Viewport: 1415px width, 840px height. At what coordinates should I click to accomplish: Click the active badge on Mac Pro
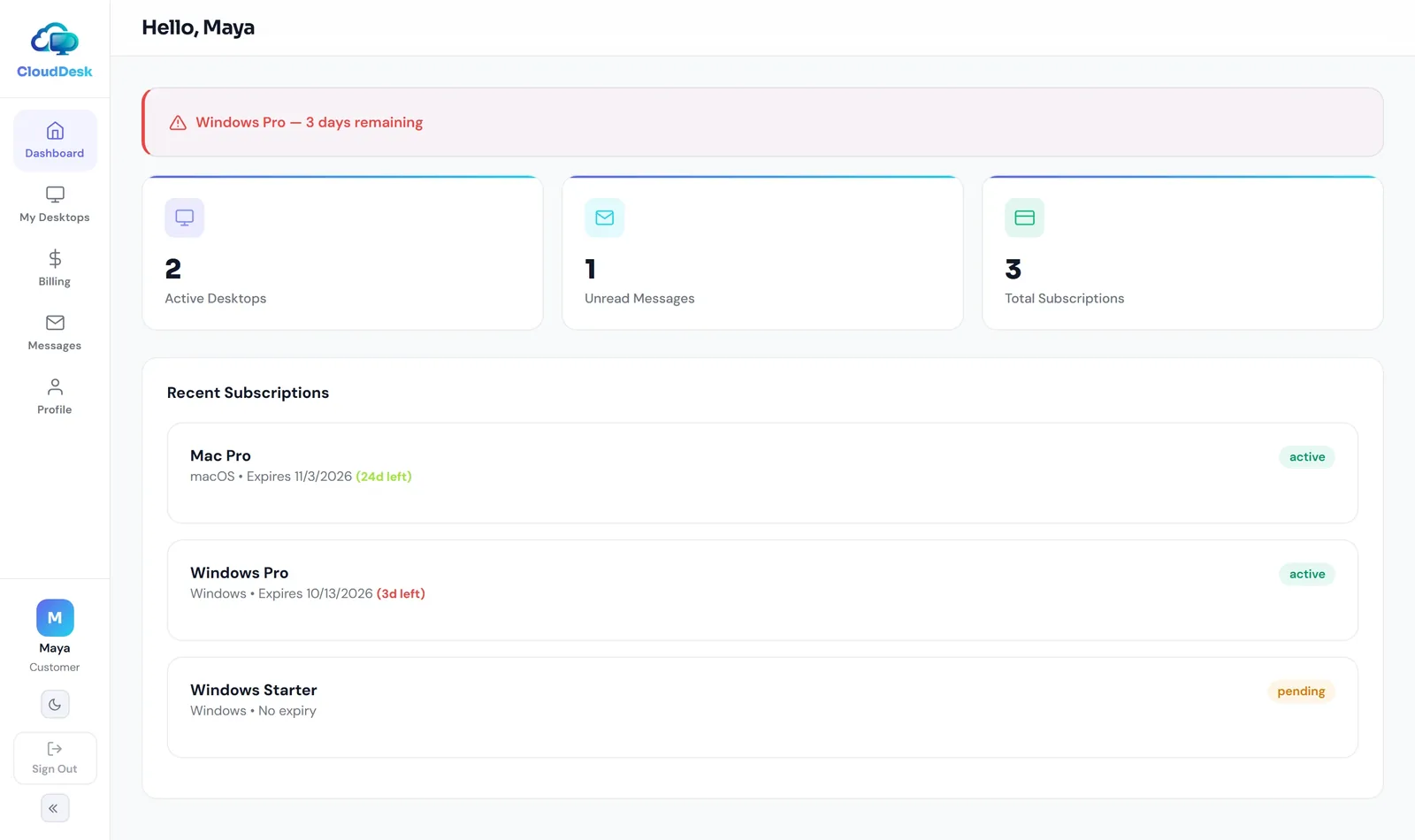click(1307, 457)
